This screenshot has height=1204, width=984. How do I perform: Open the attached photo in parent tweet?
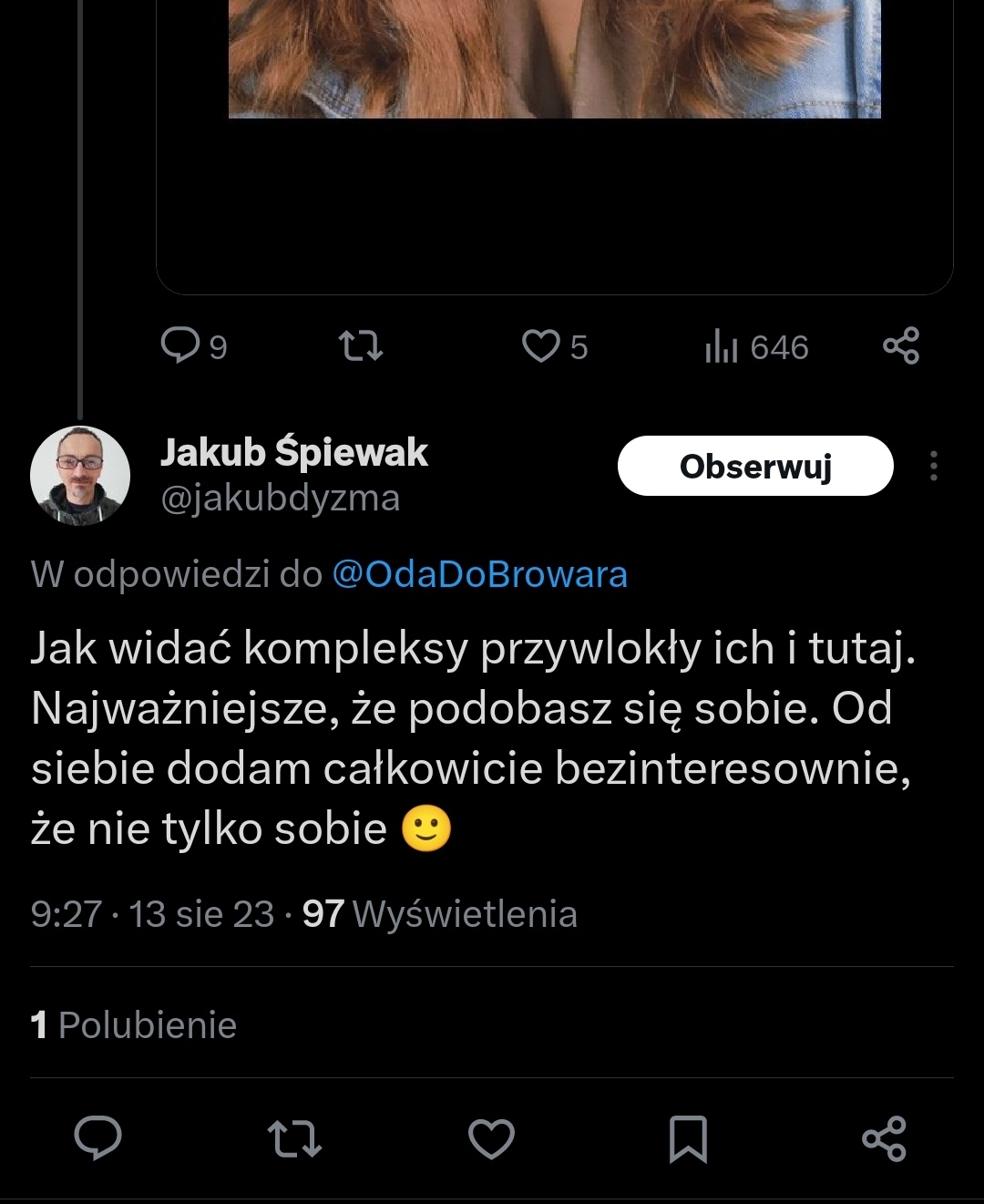pyautogui.click(x=554, y=58)
